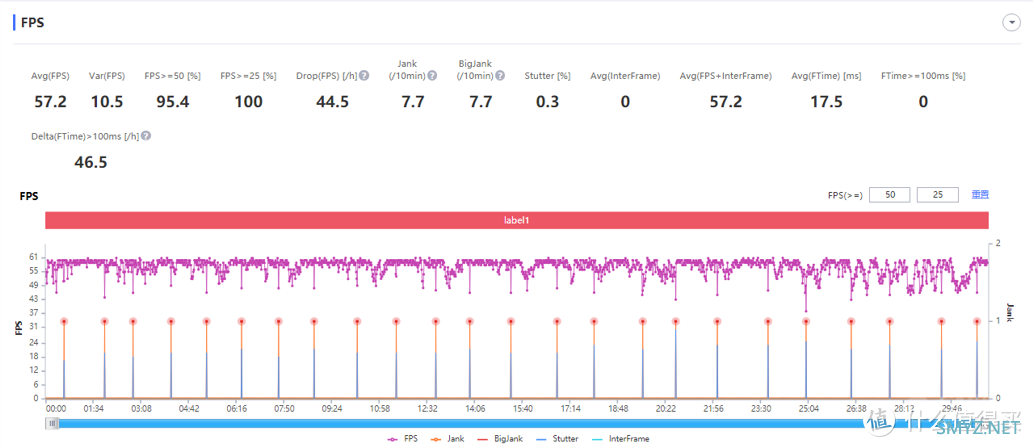Click the blue timeline range bar
The width and height of the screenshot is (1033, 447).
(517, 425)
